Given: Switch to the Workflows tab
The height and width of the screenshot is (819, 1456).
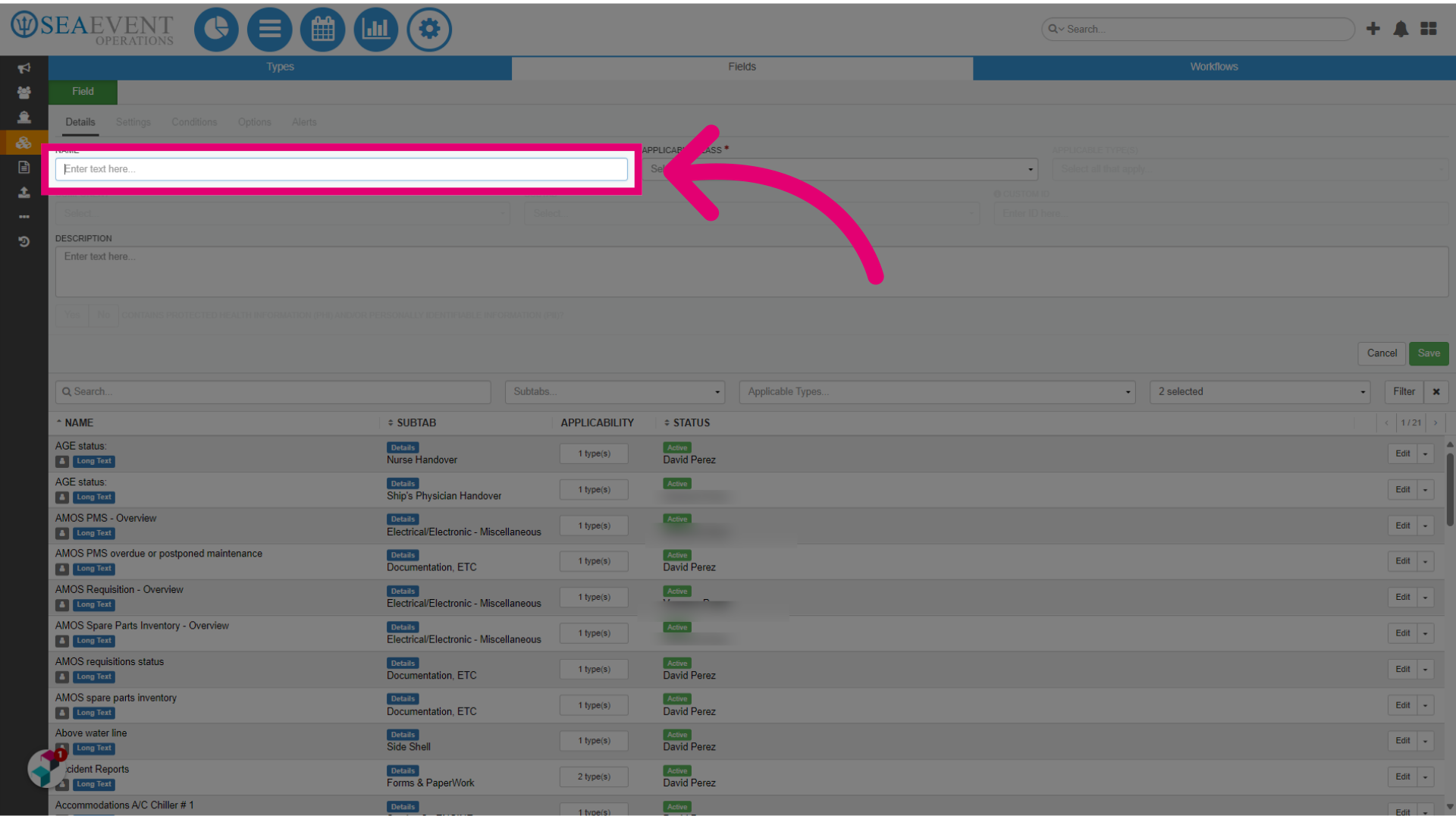Looking at the screenshot, I should 1214,67.
